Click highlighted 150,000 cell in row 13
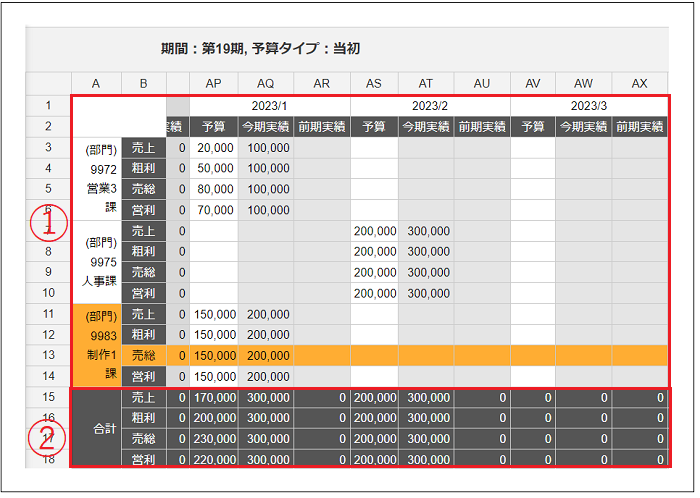 click(x=214, y=356)
